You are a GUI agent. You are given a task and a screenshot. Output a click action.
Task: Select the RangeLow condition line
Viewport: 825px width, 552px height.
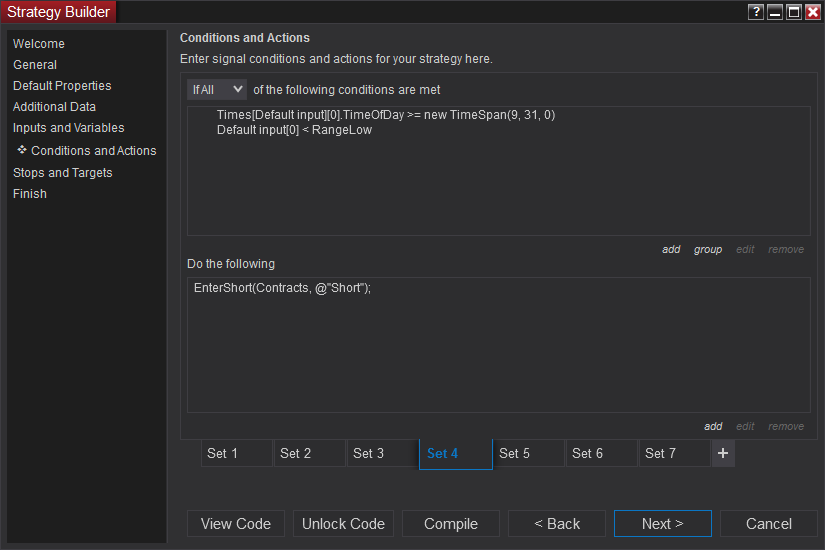click(x=294, y=130)
